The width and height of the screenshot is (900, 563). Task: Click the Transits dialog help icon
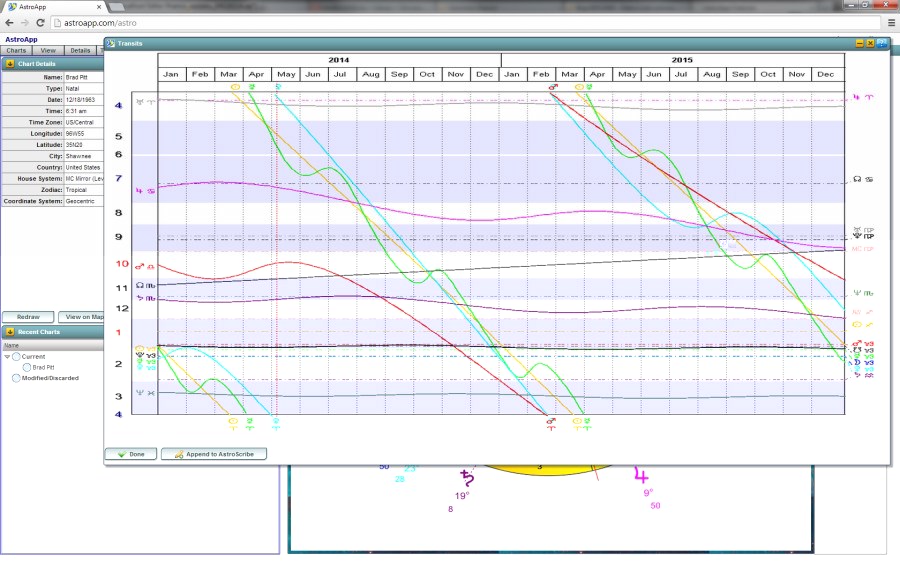[882, 44]
